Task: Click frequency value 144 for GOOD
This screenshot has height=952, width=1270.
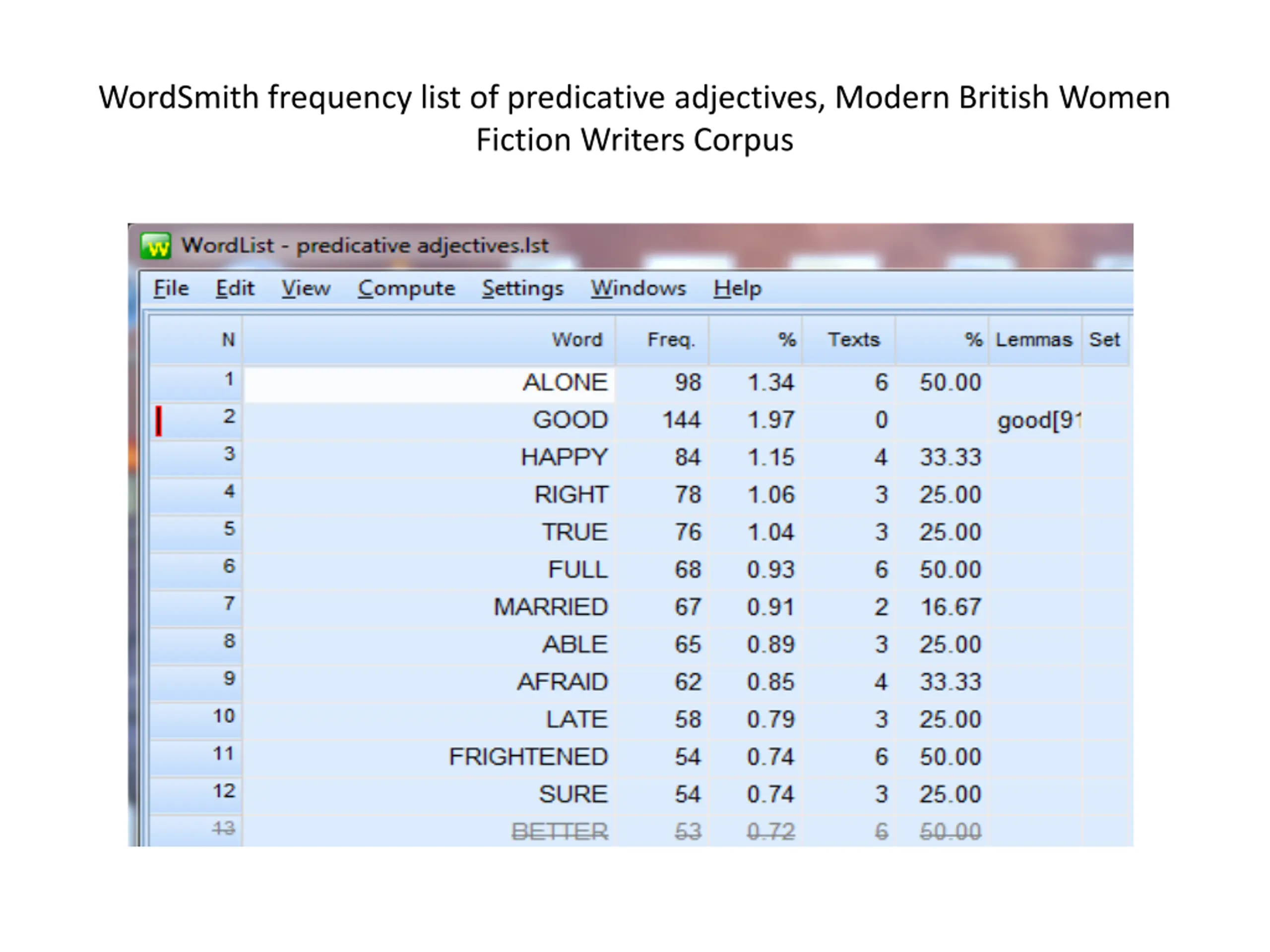Action: click(x=681, y=420)
